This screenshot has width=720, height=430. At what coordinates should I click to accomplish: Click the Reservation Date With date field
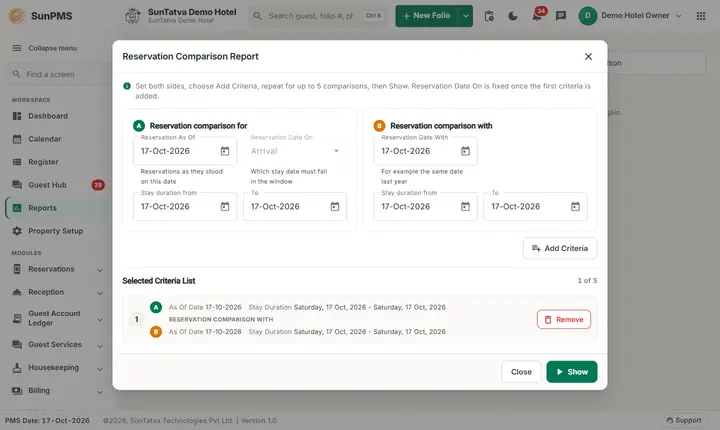(425, 151)
